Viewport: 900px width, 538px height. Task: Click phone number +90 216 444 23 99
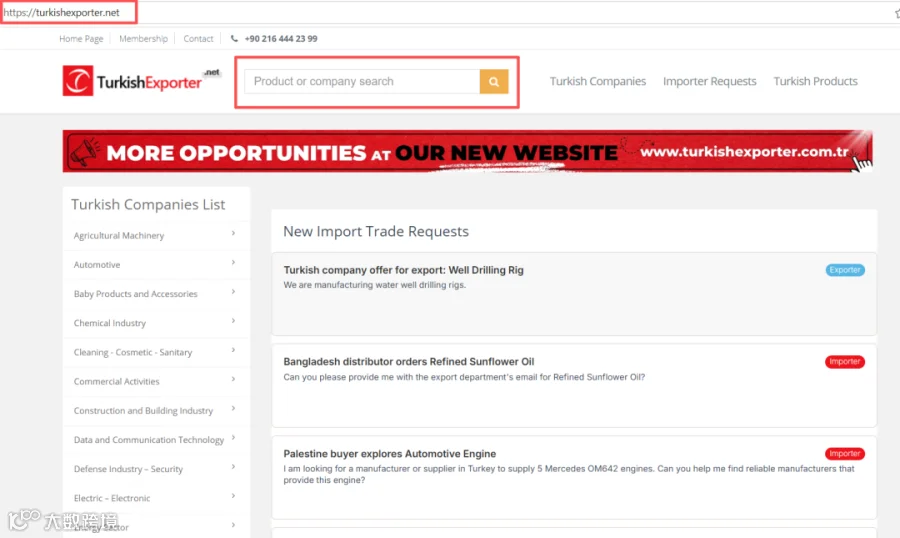[x=281, y=38]
